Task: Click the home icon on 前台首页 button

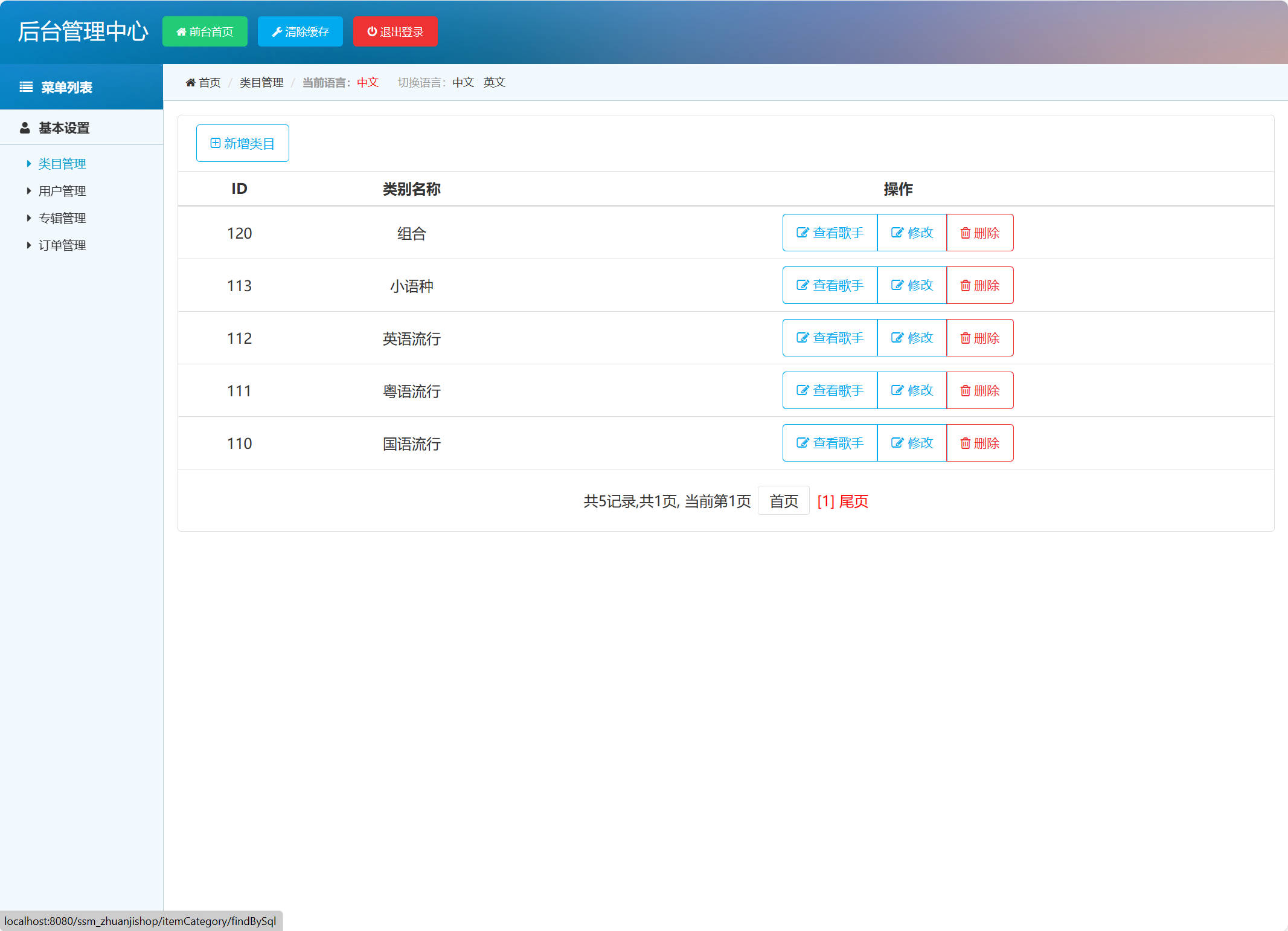Action: tap(181, 31)
